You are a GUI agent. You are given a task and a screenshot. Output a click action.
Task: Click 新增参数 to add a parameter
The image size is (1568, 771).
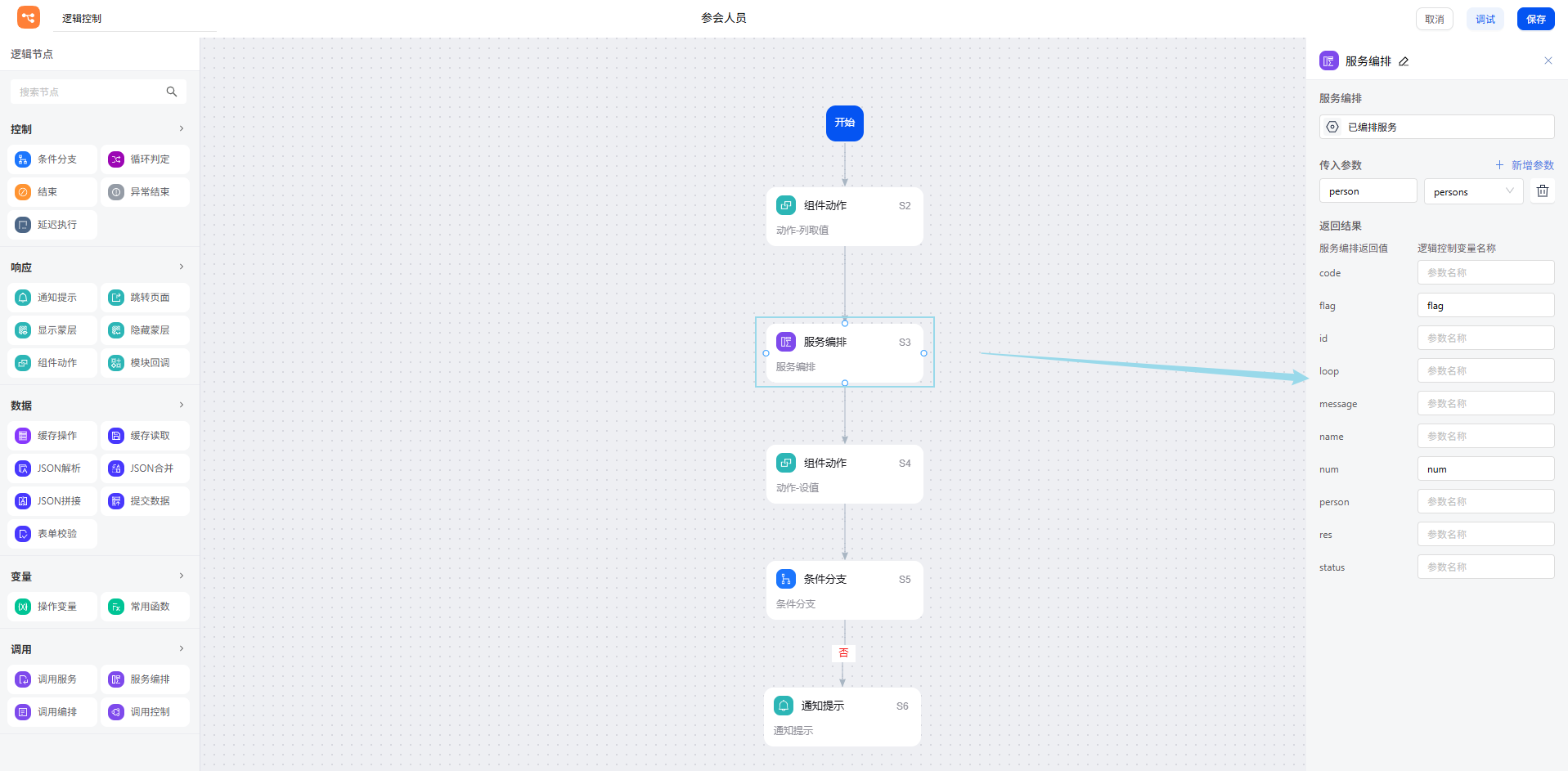[1525, 165]
